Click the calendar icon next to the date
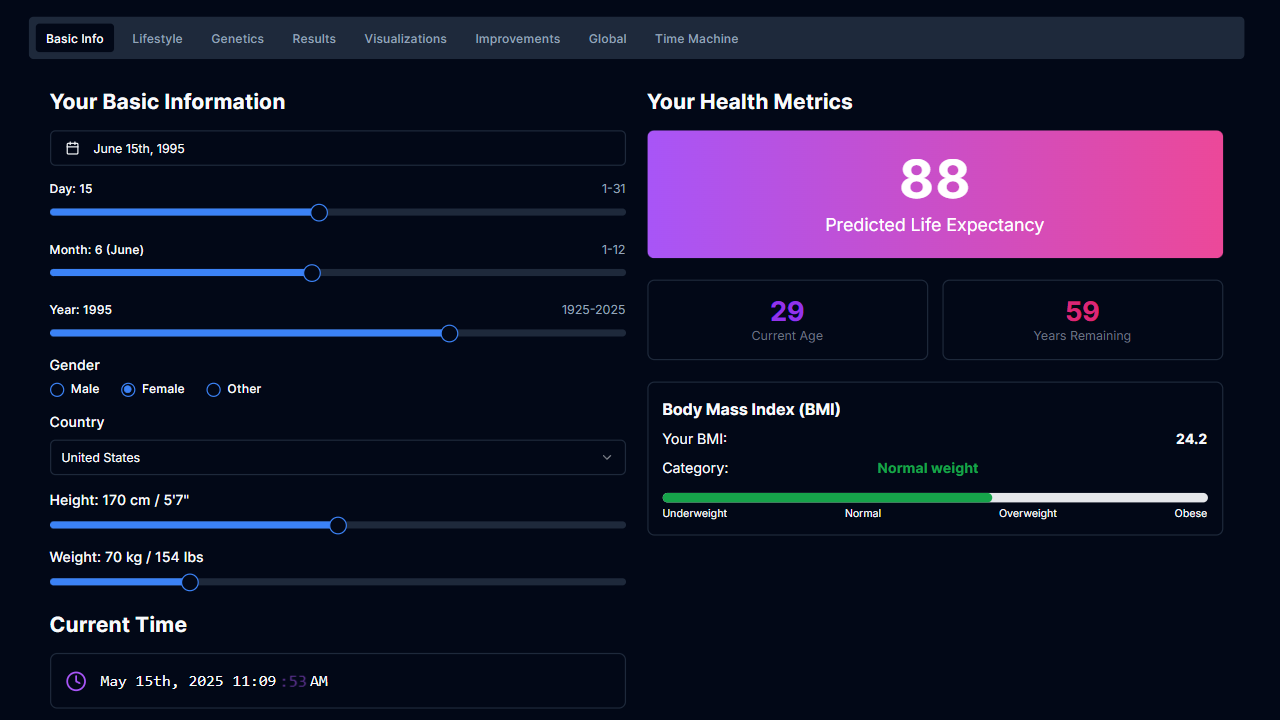This screenshot has width=1280, height=720. click(x=72, y=147)
